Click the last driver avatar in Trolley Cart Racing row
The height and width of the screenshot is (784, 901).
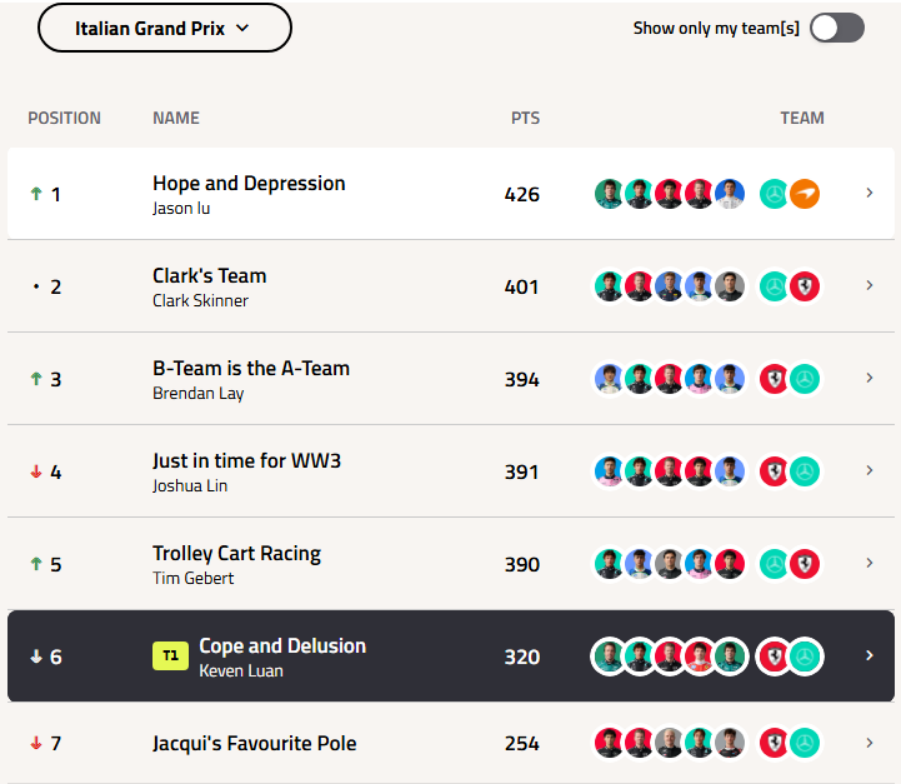coord(730,564)
